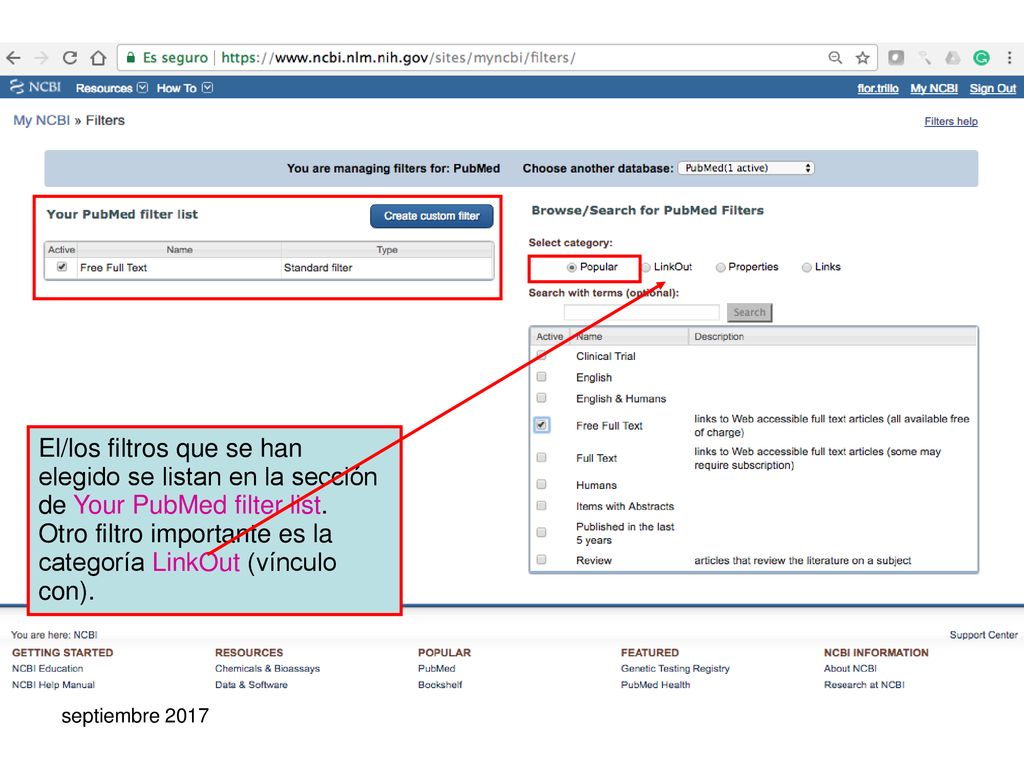
Task: Check the English & Humans filter checkbox
Action: [x=541, y=398]
